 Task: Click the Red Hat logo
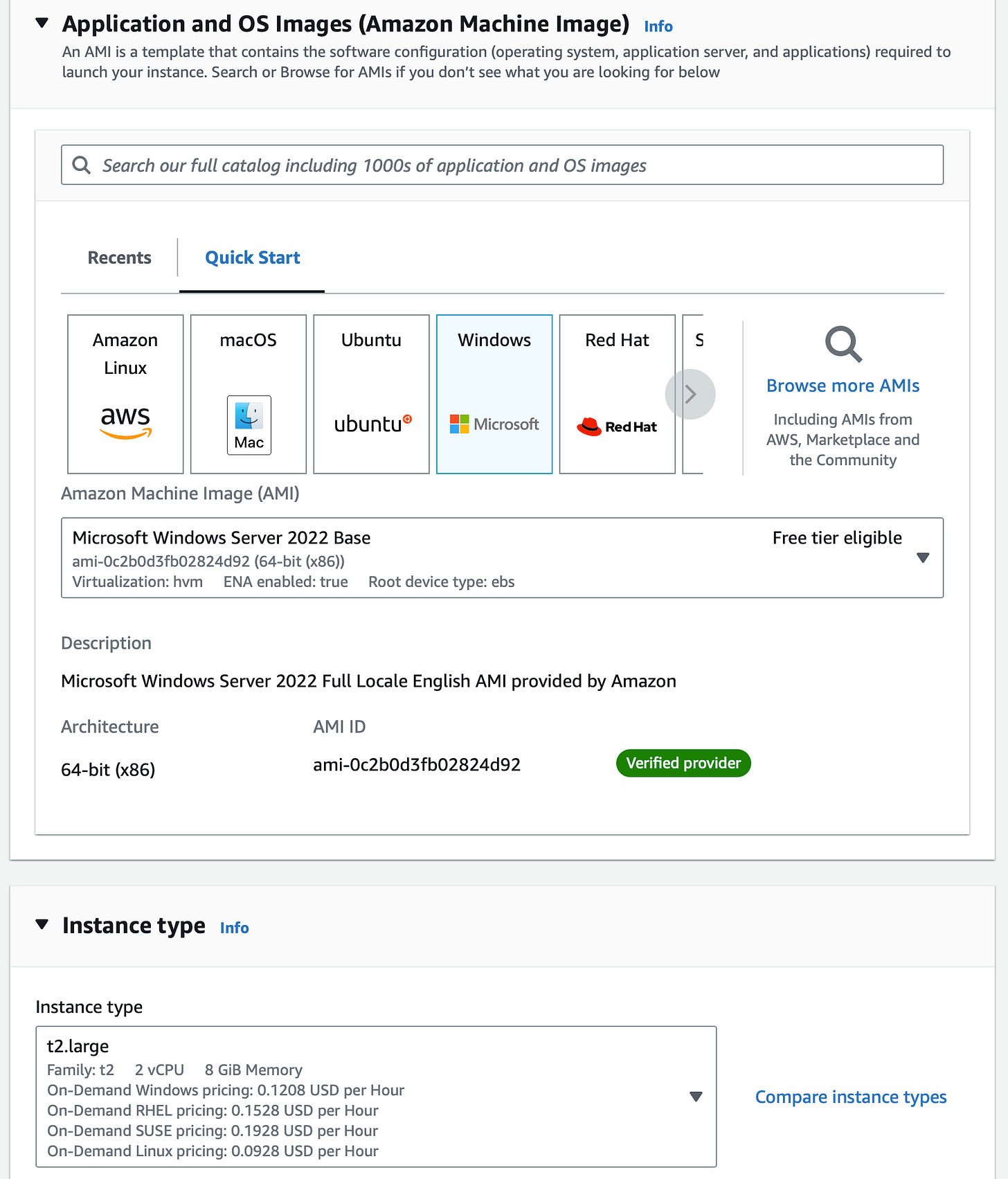click(617, 426)
